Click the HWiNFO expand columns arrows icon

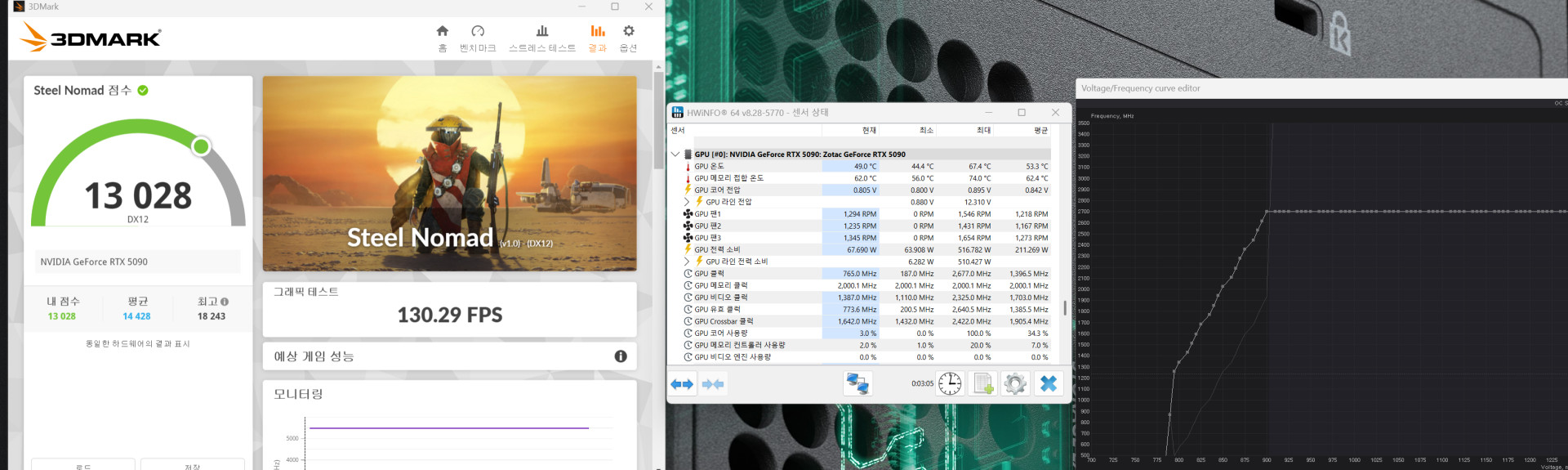[682, 384]
